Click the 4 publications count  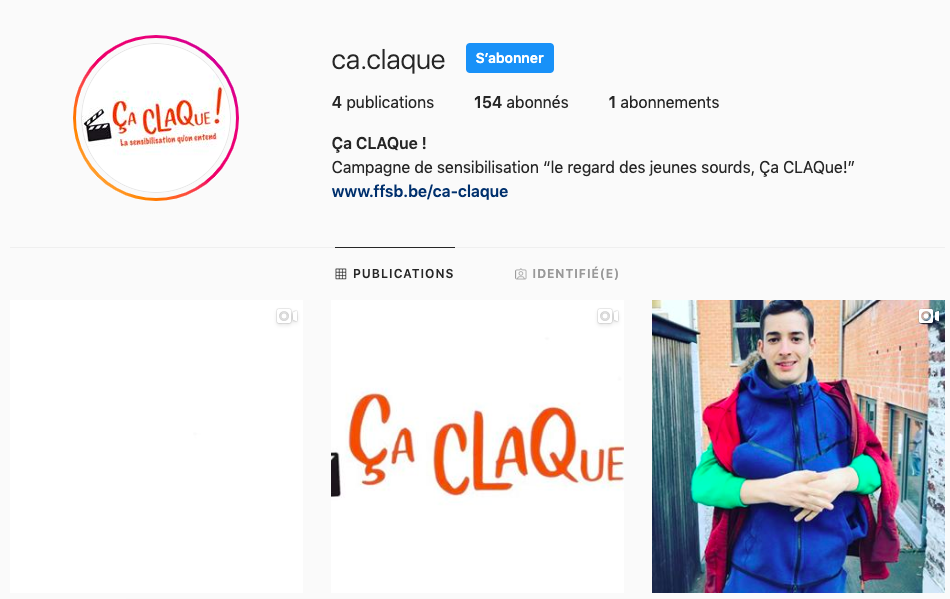pyautogui.click(x=383, y=102)
